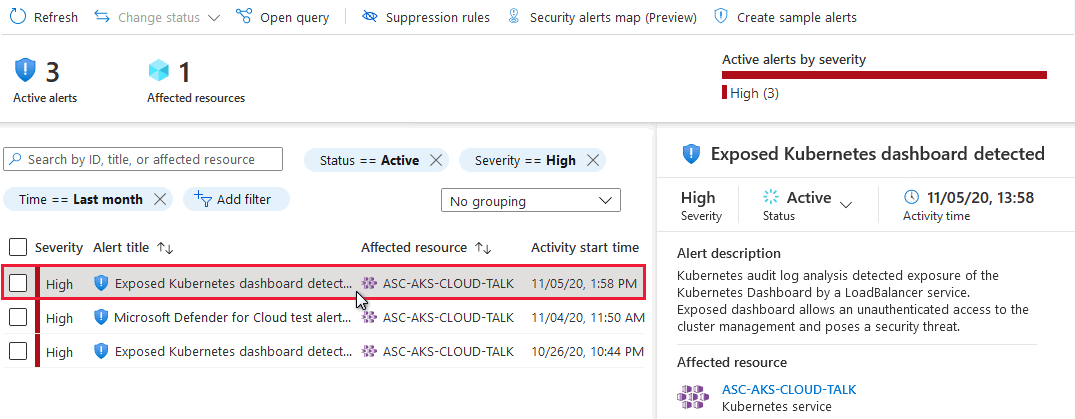Screen dimensions: 1075x419
Task: Click the ASC-AKS-CLOUD-TALK resource in the 11/05/20 row
Action: click(x=448, y=283)
